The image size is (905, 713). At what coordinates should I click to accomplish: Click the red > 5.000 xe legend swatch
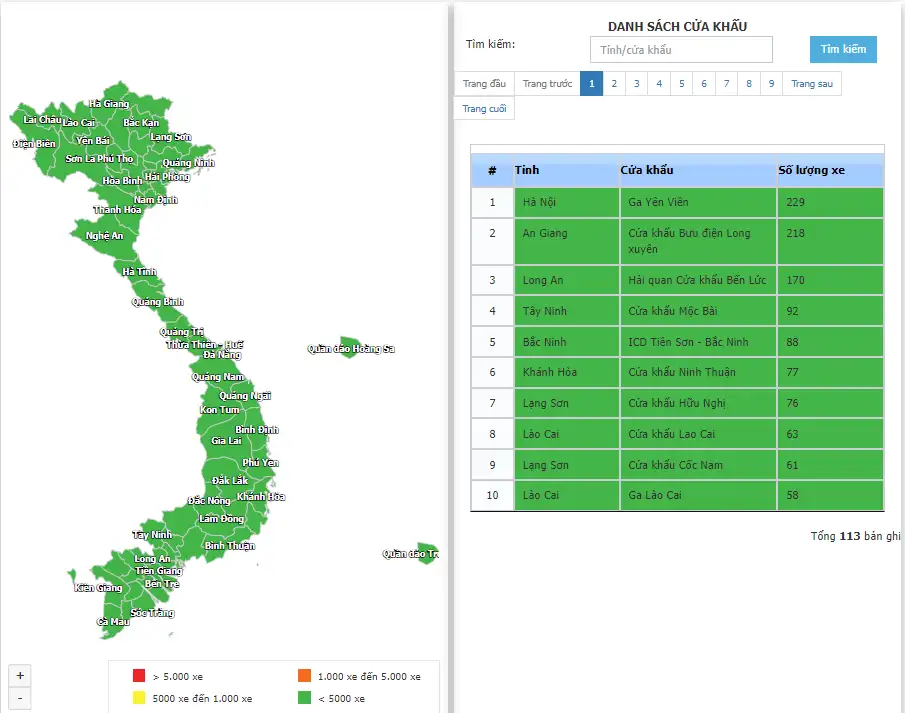[x=139, y=675]
